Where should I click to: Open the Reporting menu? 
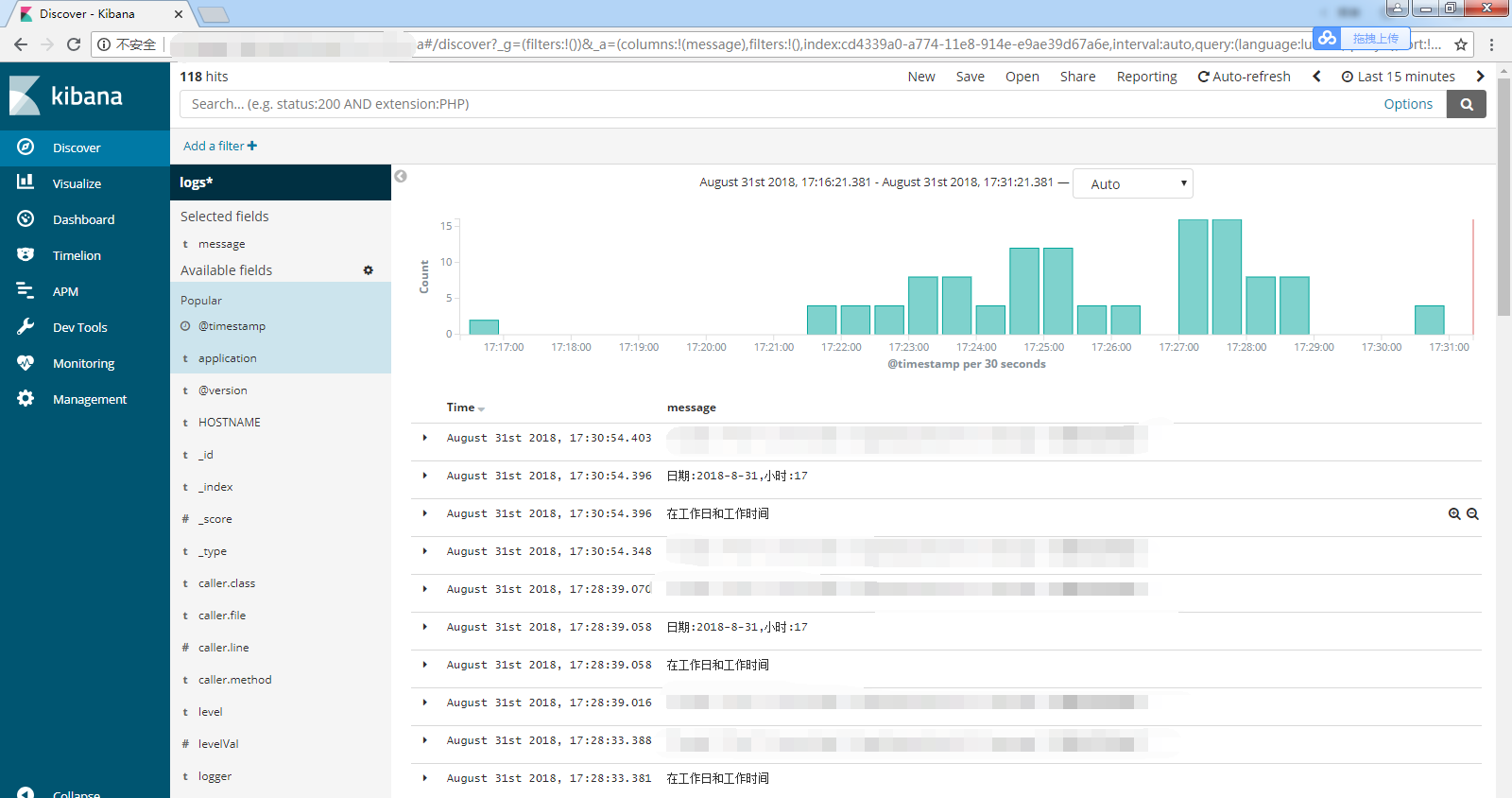pyautogui.click(x=1146, y=77)
